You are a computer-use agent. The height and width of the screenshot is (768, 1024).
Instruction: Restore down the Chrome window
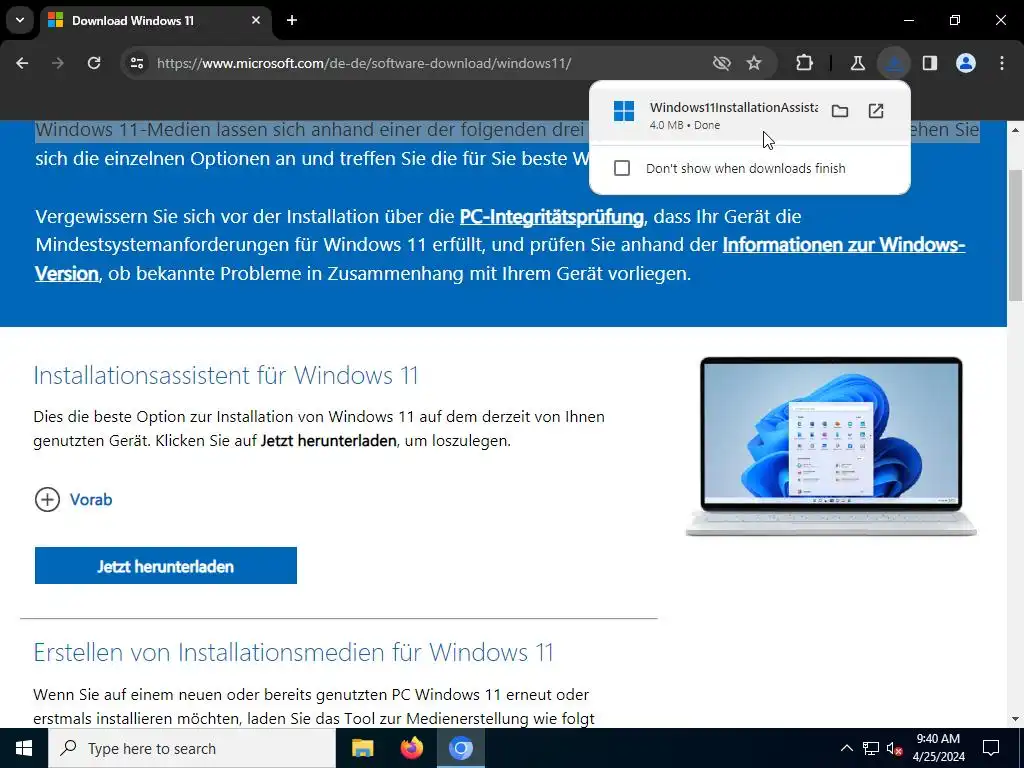[x=955, y=20]
